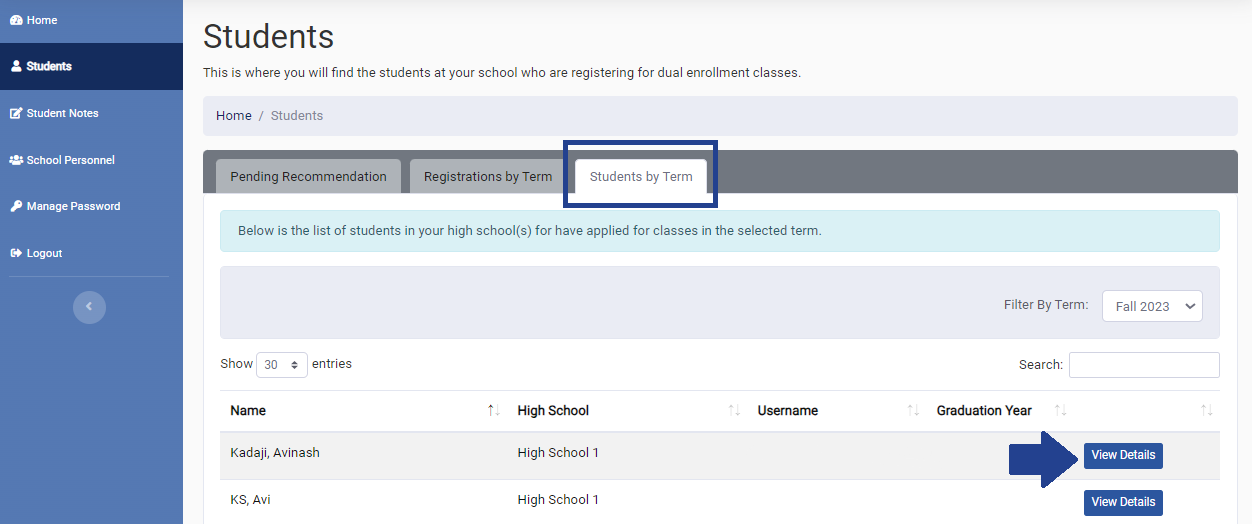Image resolution: width=1252 pixels, height=524 pixels.
Task: Click the Students page heading
Action: [x=268, y=37]
